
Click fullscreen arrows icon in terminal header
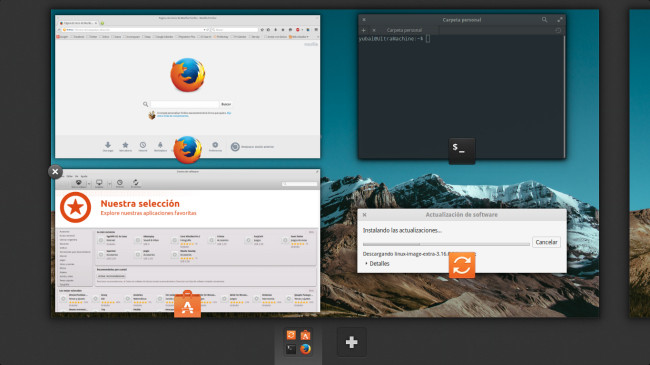tap(560, 19)
